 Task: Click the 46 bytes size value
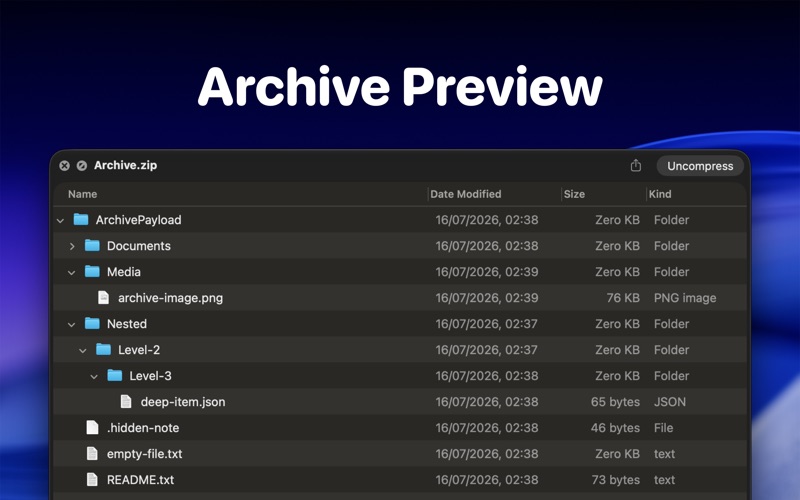615,428
